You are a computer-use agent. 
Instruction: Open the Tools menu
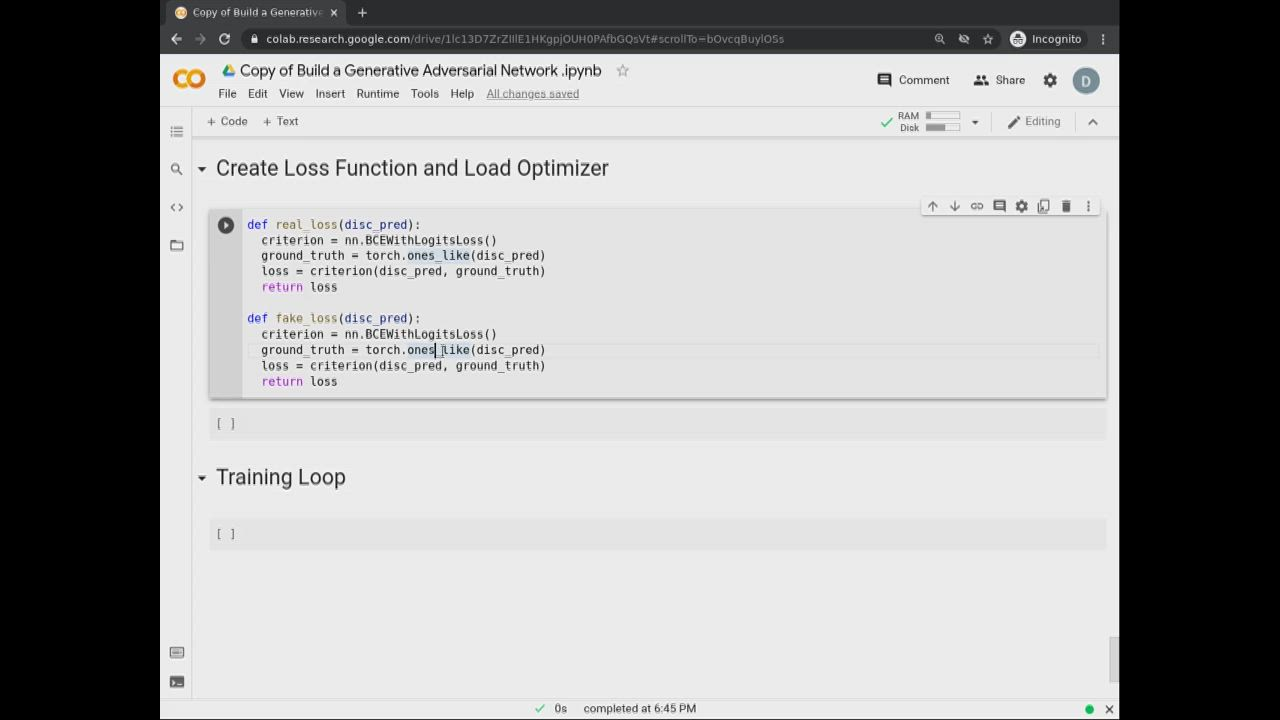tap(425, 94)
